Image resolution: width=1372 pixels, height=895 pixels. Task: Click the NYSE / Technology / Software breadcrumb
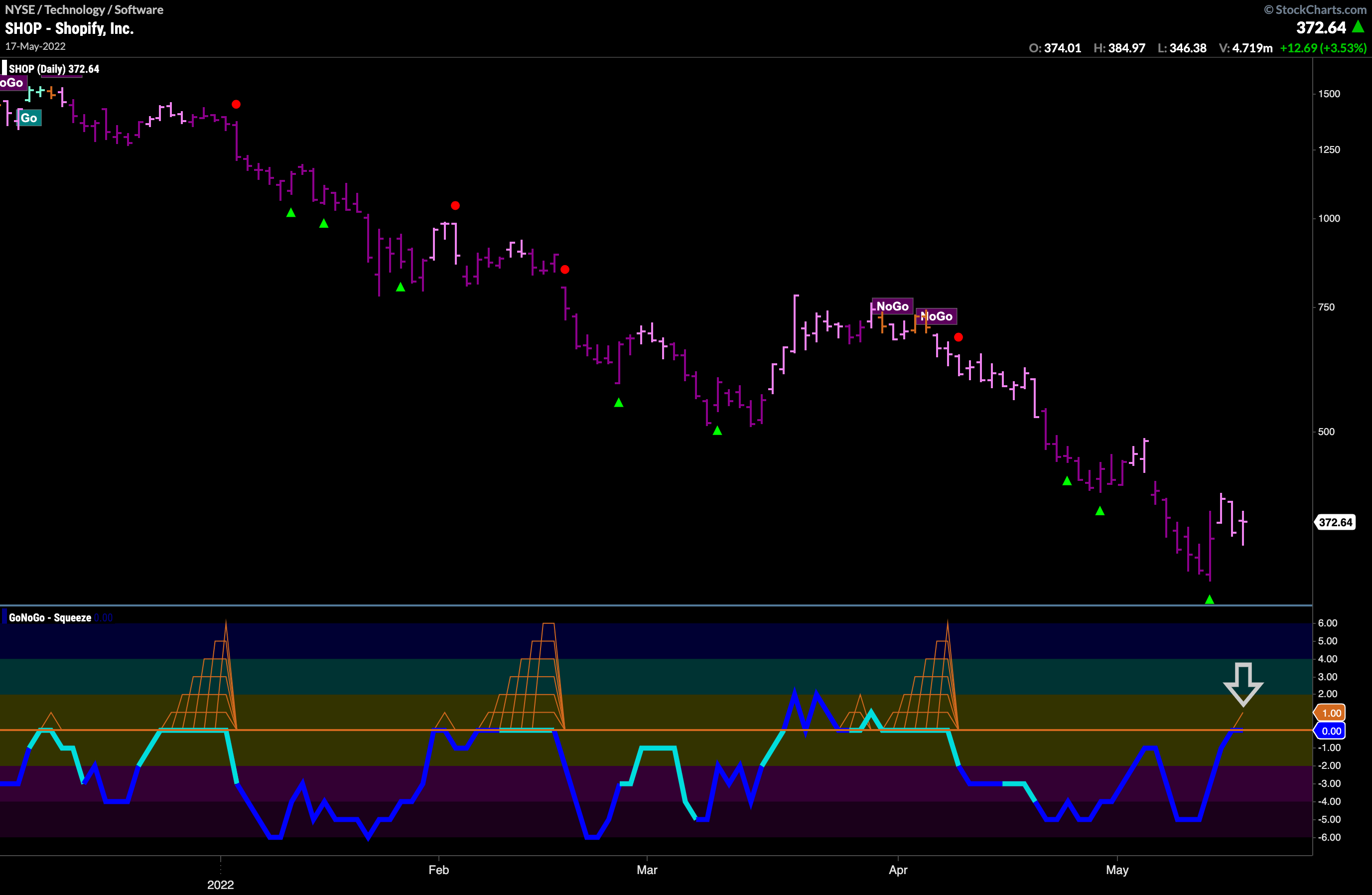coord(84,9)
